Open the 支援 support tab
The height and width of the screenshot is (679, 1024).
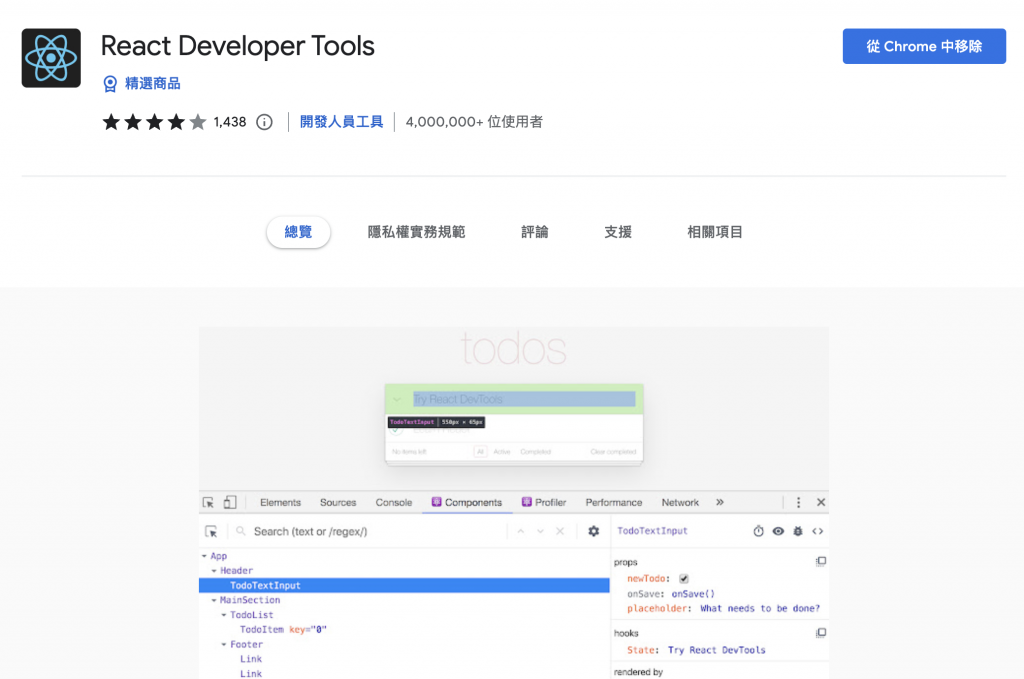(x=618, y=232)
